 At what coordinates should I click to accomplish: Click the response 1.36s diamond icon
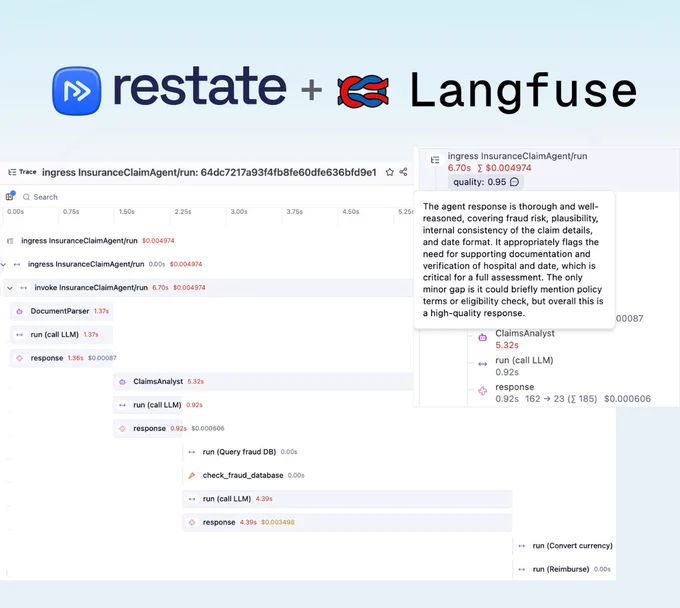[x=20, y=358]
